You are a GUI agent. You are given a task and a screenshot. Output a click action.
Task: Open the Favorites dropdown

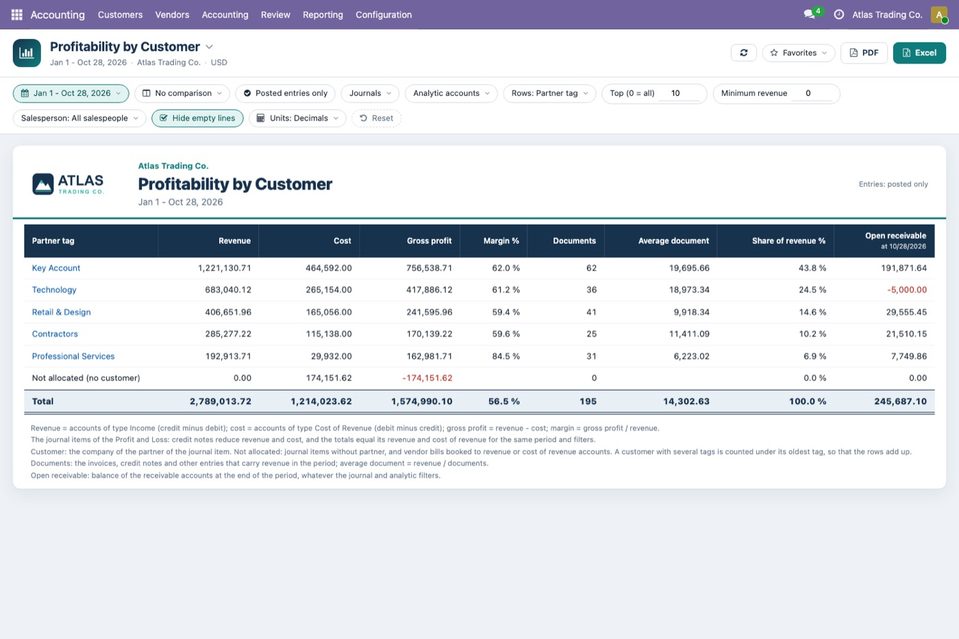click(798, 53)
